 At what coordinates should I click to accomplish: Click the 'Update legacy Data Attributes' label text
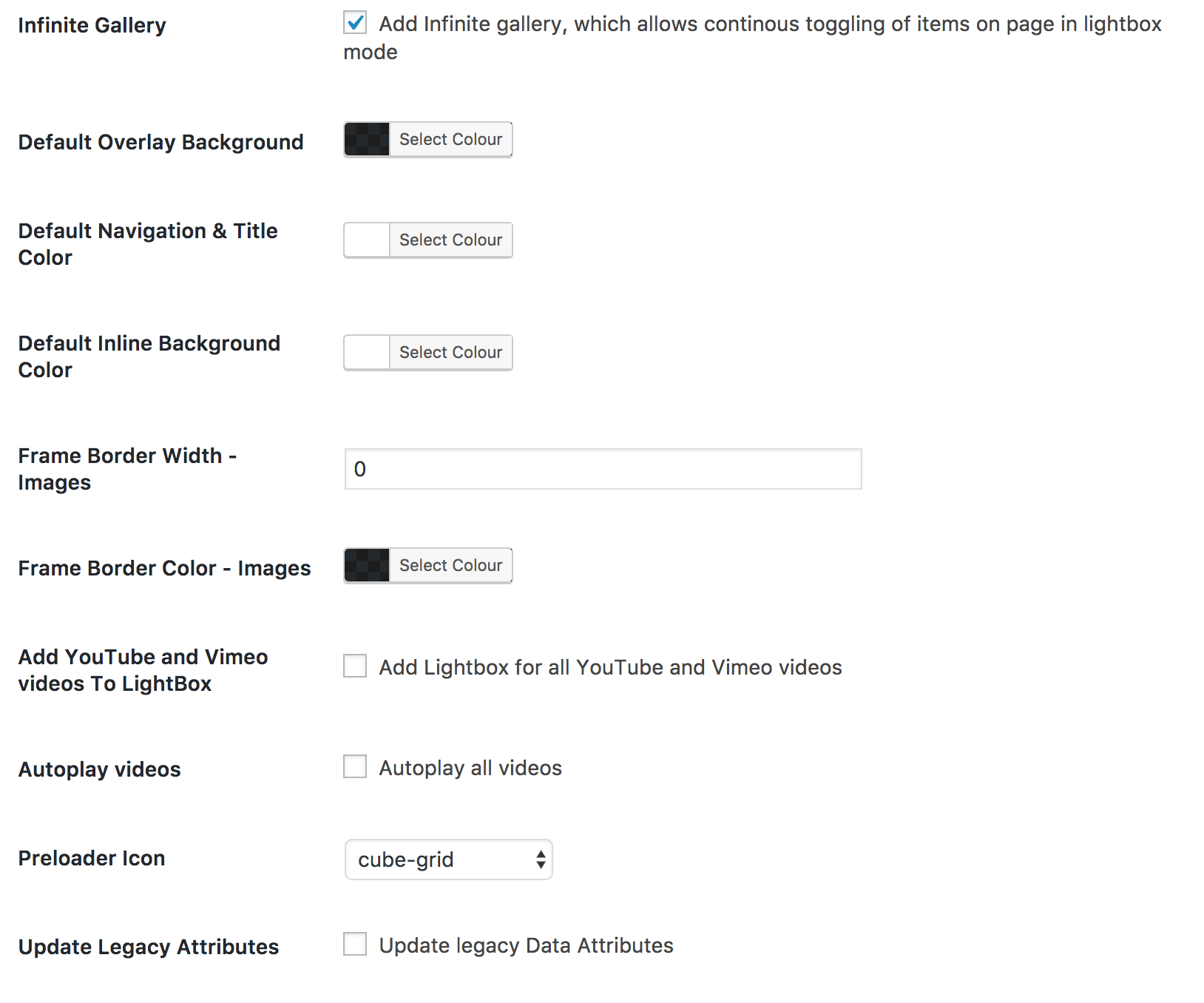pyautogui.click(x=526, y=946)
